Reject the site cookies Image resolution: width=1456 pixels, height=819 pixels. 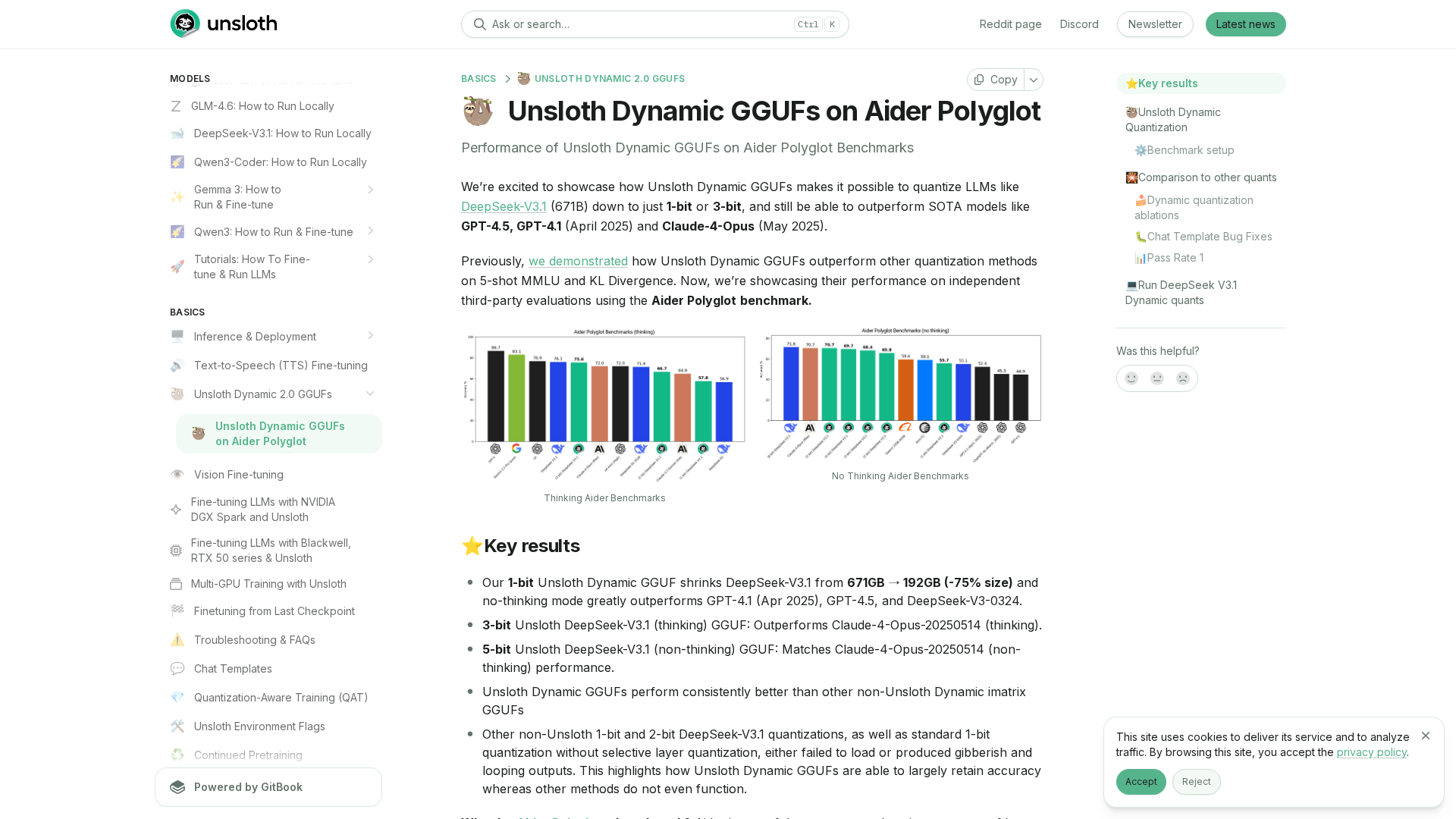tap(1196, 782)
